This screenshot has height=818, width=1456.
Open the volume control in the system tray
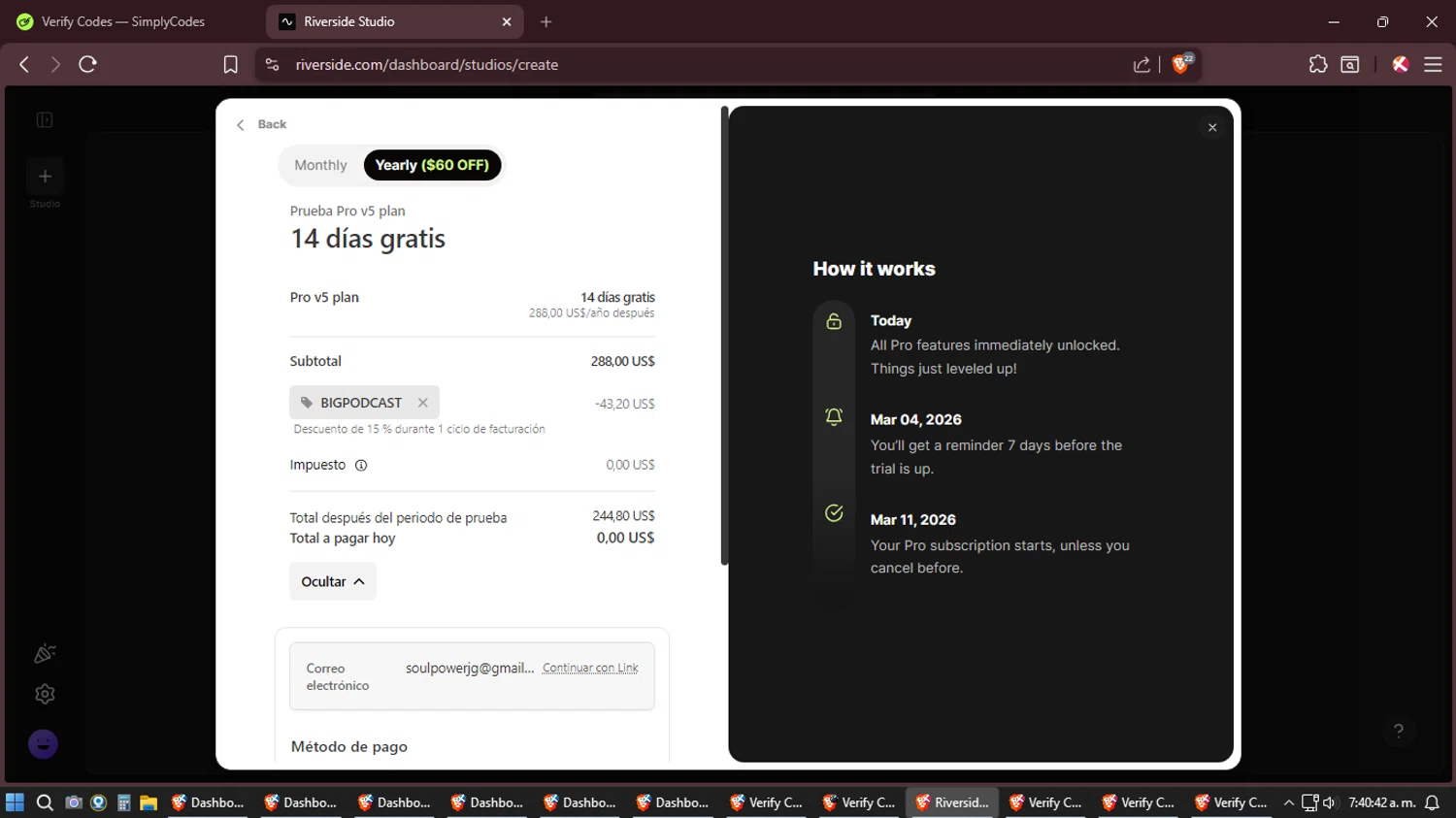click(1330, 802)
